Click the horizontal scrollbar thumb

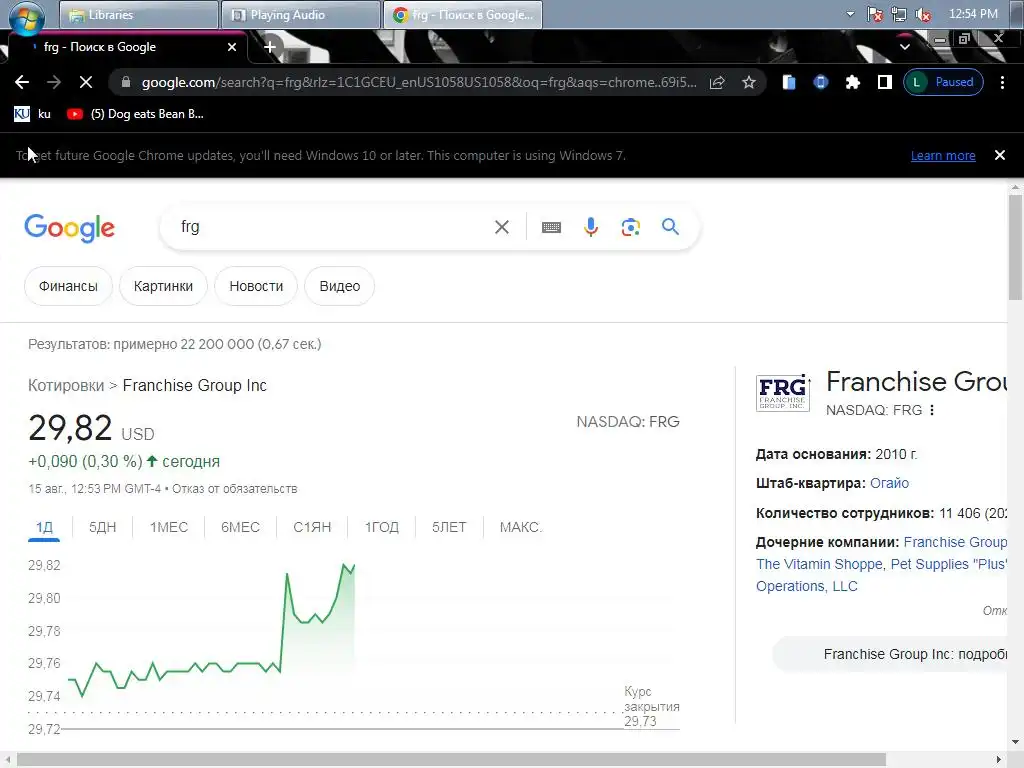click(451, 760)
